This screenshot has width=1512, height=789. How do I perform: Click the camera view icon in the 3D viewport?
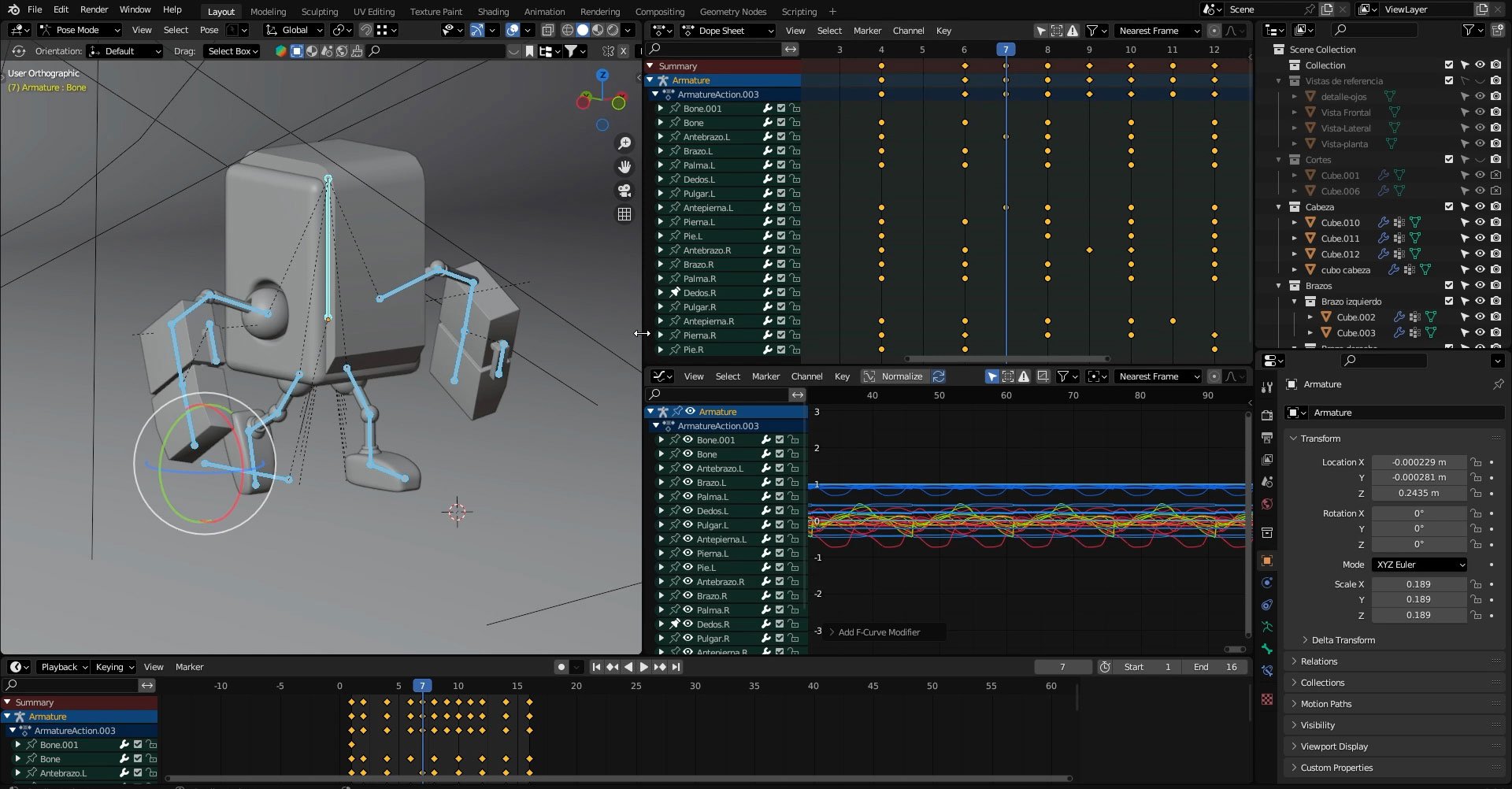(624, 191)
